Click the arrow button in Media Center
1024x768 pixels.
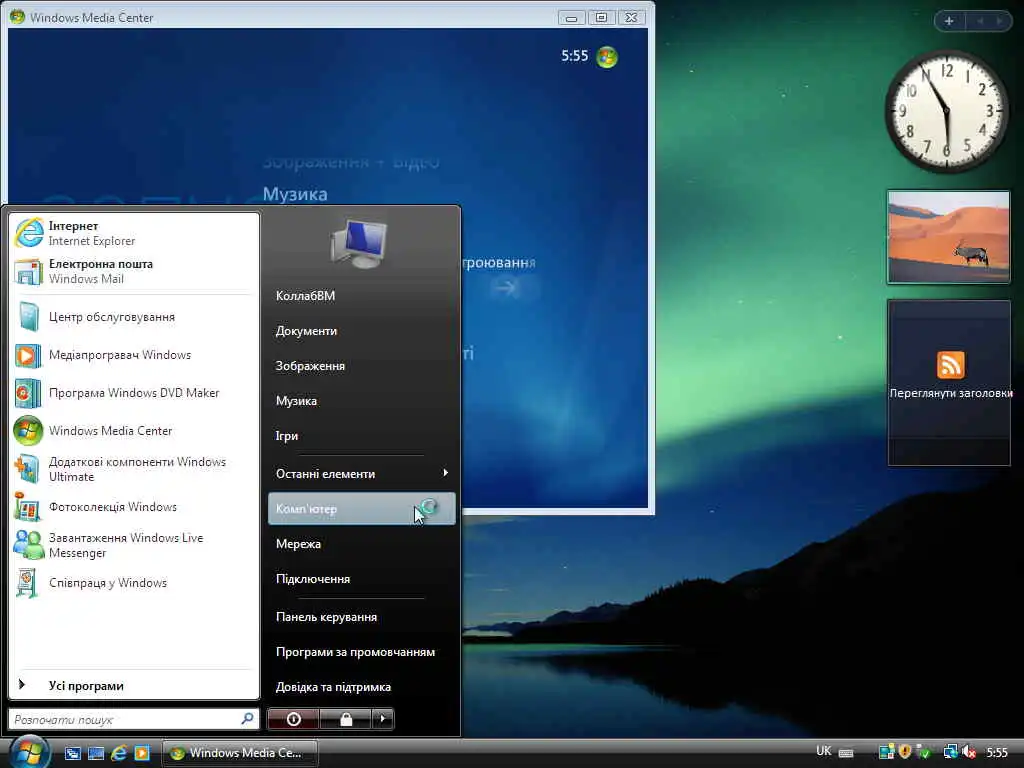(x=505, y=287)
